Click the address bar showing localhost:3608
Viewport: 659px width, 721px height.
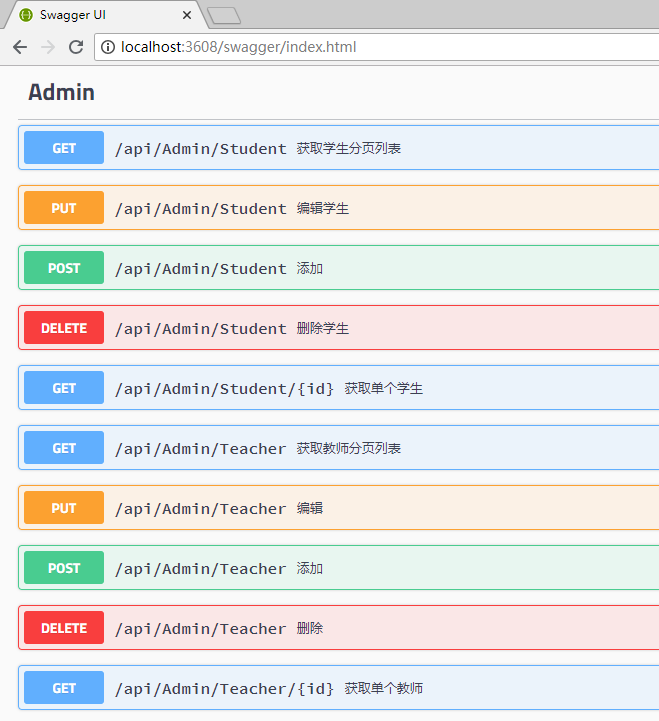click(377, 47)
